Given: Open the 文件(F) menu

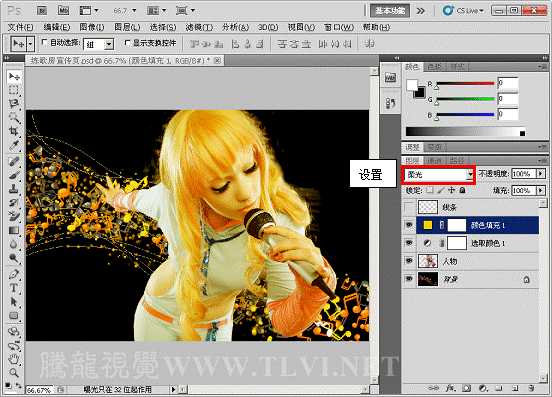Looking at the screenshot, I should point(20,27).
